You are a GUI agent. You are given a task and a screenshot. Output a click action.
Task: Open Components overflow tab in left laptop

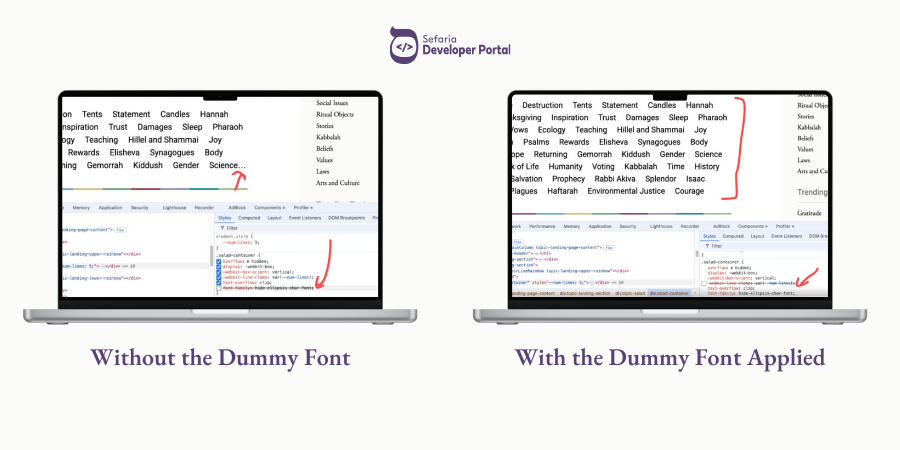tap(270, 208)
